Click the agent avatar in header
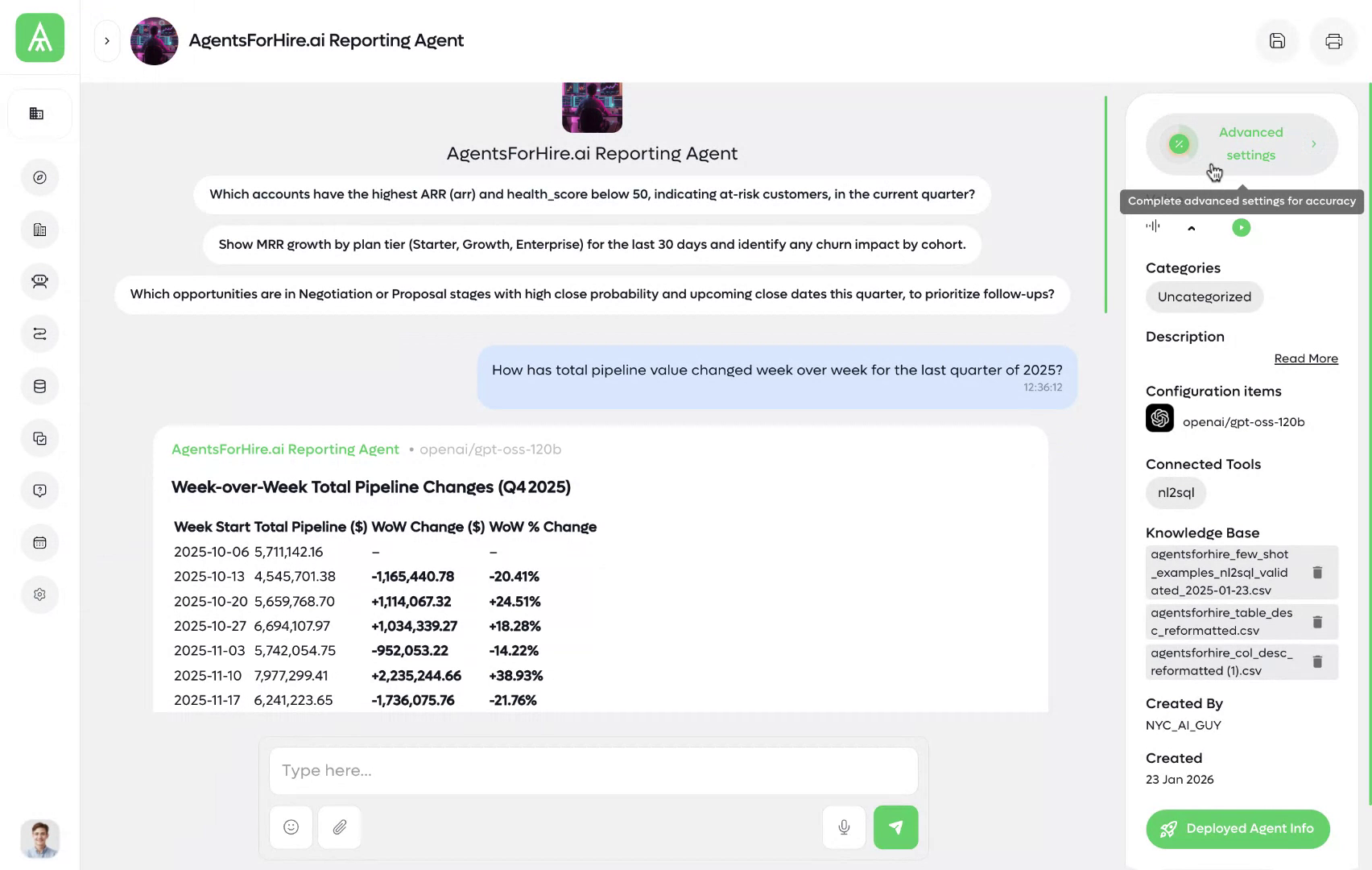1372x870 pixels. 154,41
